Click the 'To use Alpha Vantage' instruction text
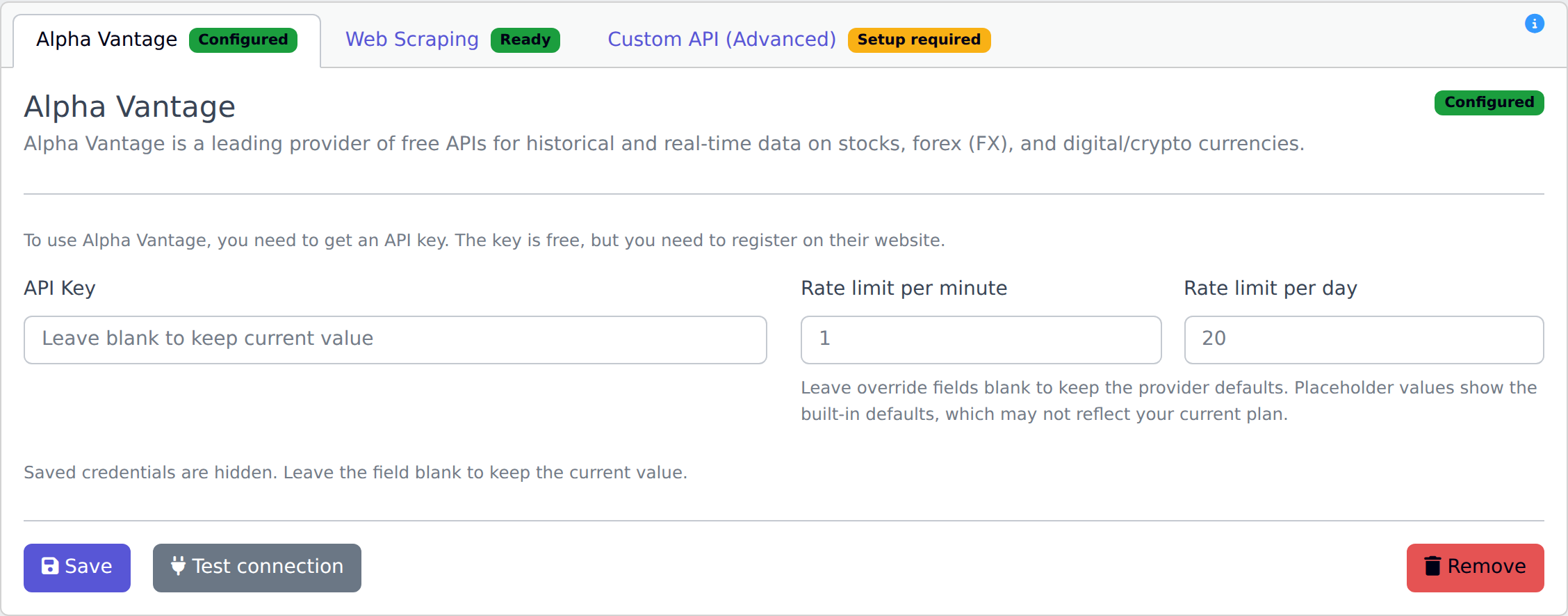1568x616 pixels. pyautogui.click(x=484, y=241)
